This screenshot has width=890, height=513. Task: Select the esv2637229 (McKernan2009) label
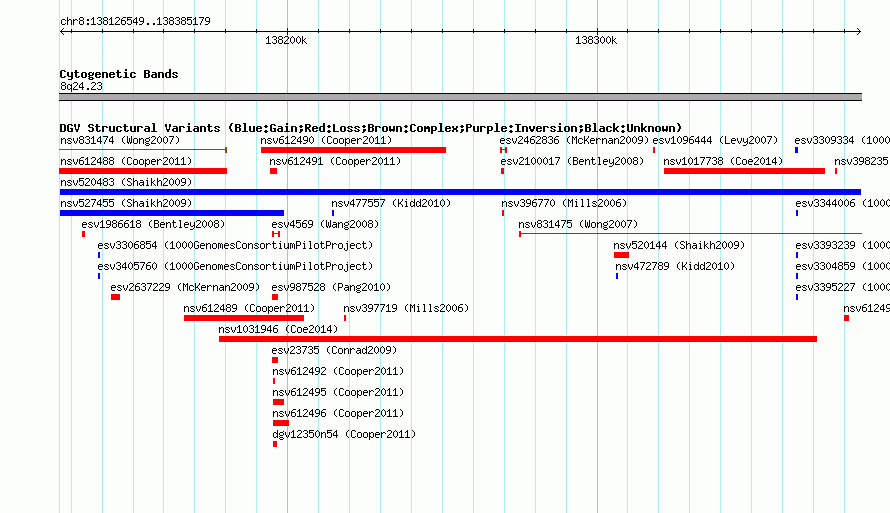(185, 287)
